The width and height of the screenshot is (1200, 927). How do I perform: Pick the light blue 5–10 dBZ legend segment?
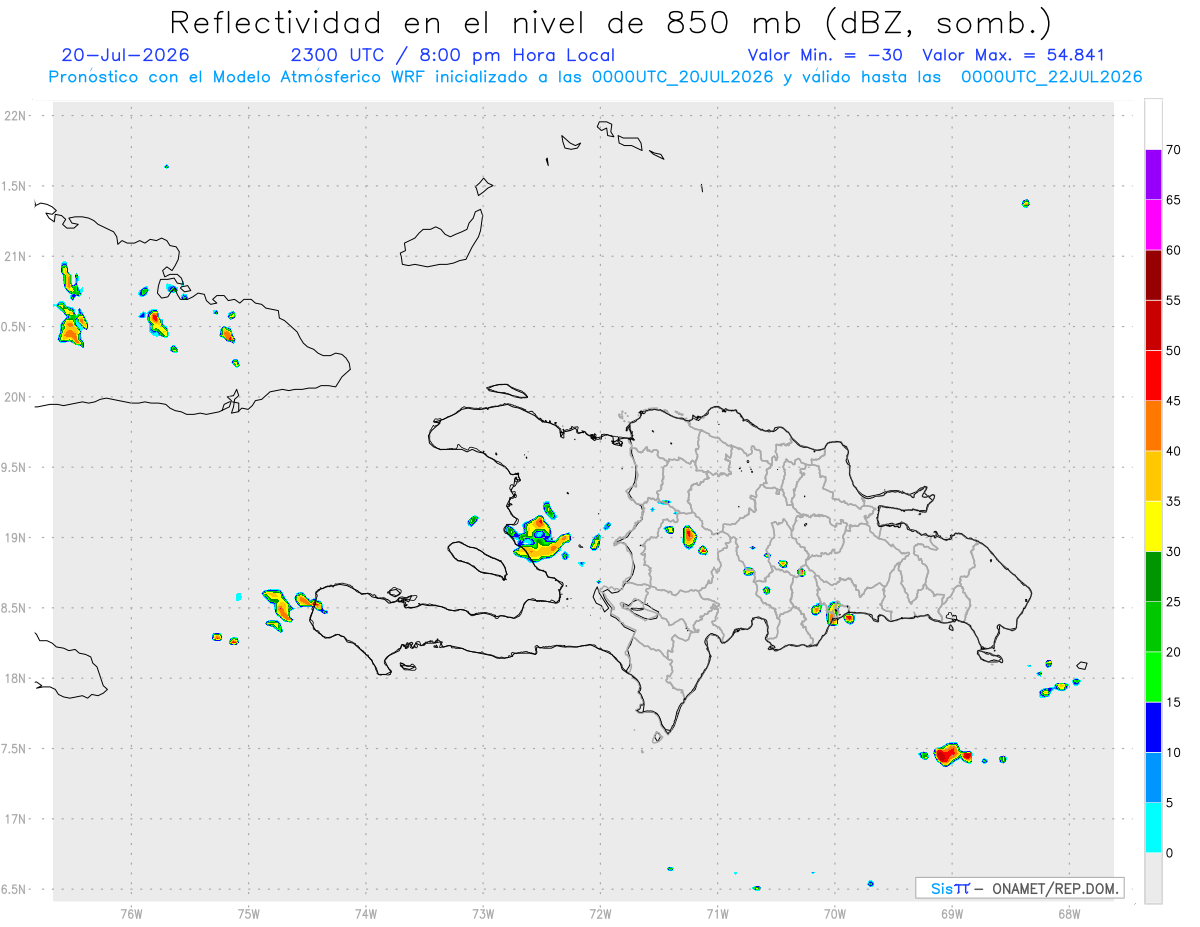pos(1153,778)
